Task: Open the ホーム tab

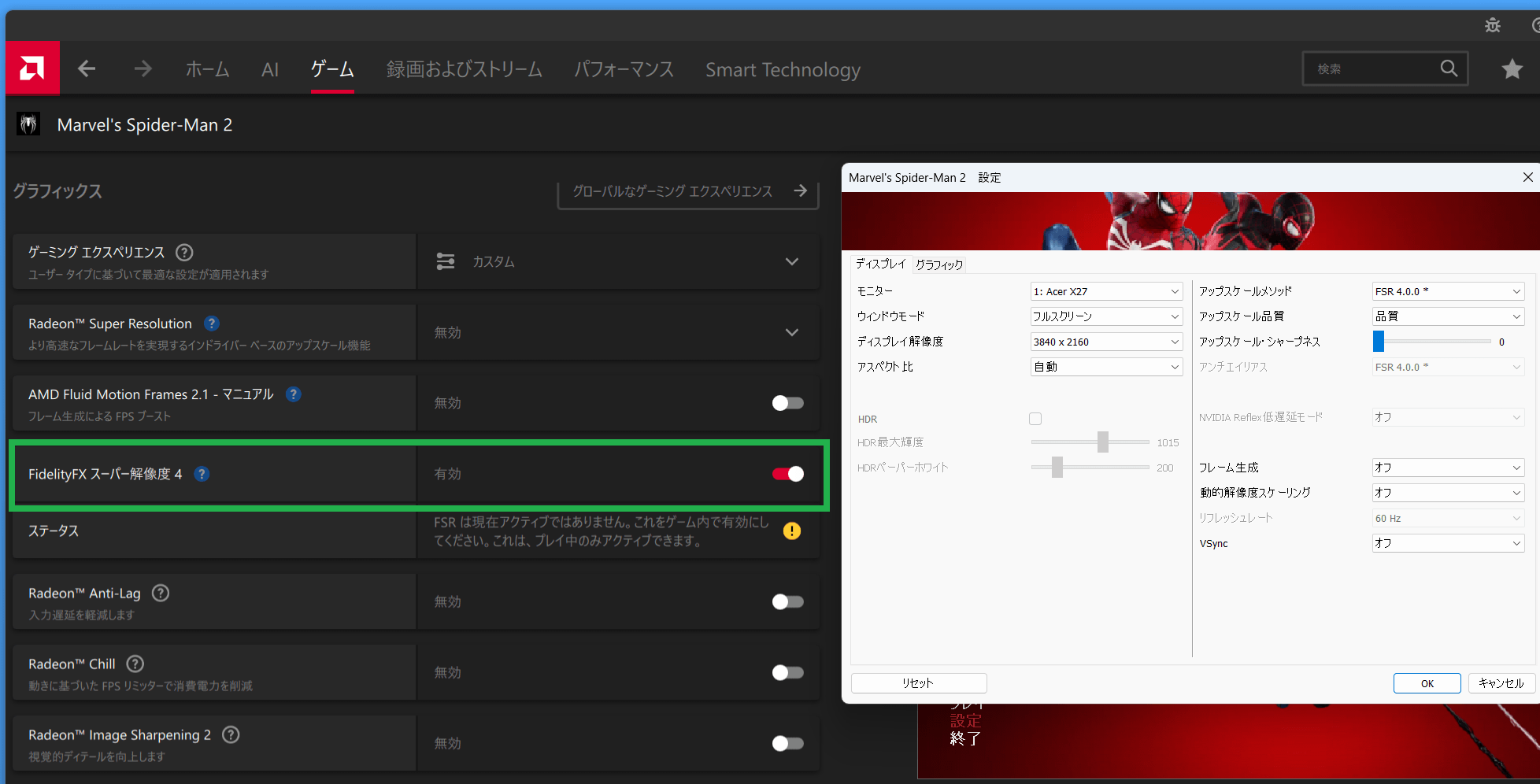Action: pyautogui.click(x=207, y=69)
